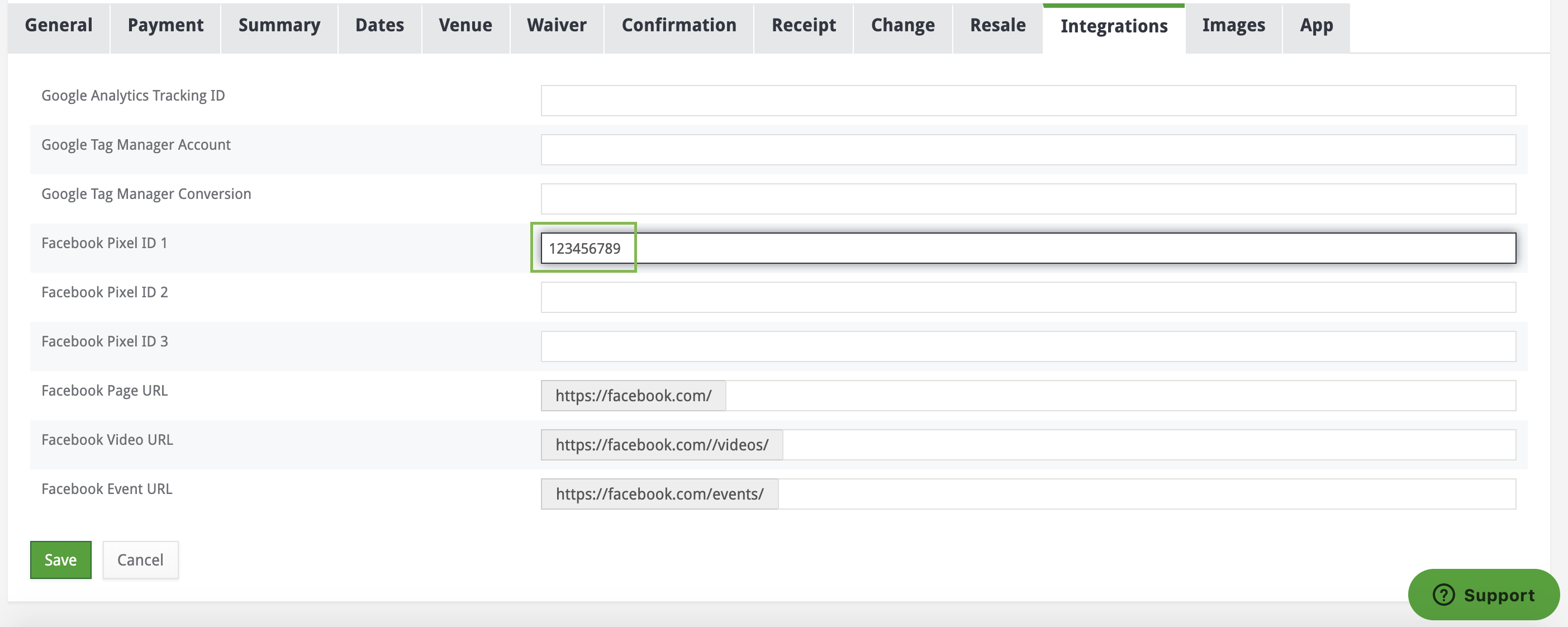Click the 'https://facebook.com/' prefix text
The width and height of the screenshot is (1568, 627).
634,396
